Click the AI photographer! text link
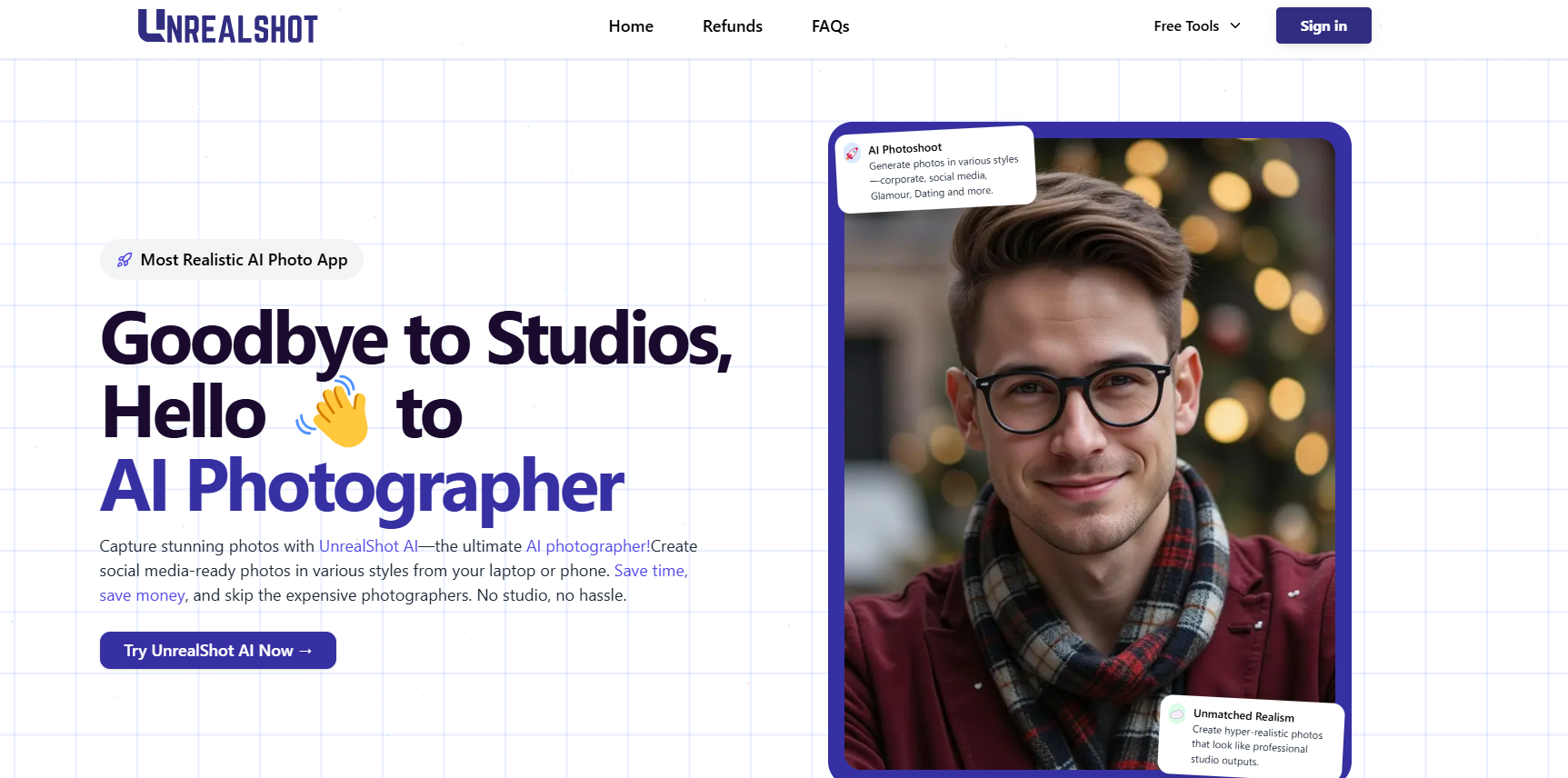 pos(587,546)
